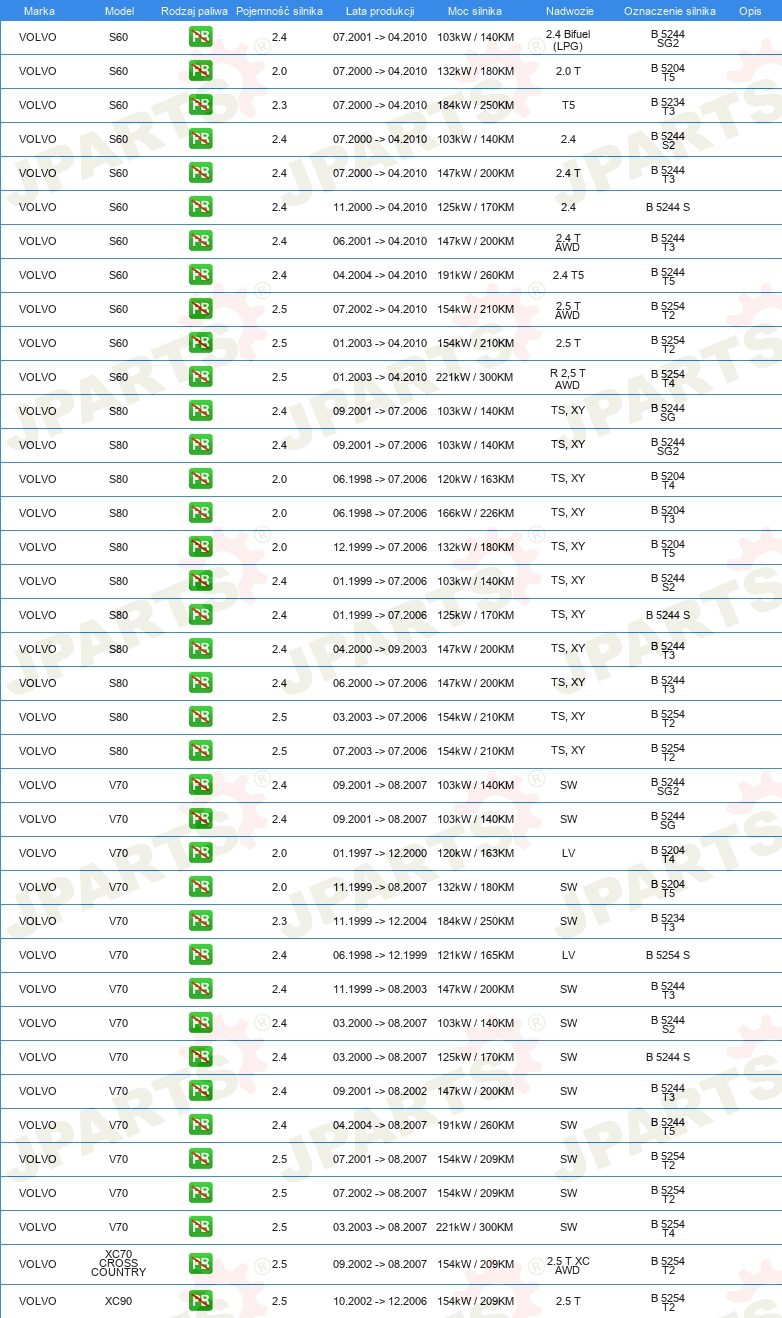782x1318 pixels.
Task: Click the Marka column header
Action: (39, 11)
